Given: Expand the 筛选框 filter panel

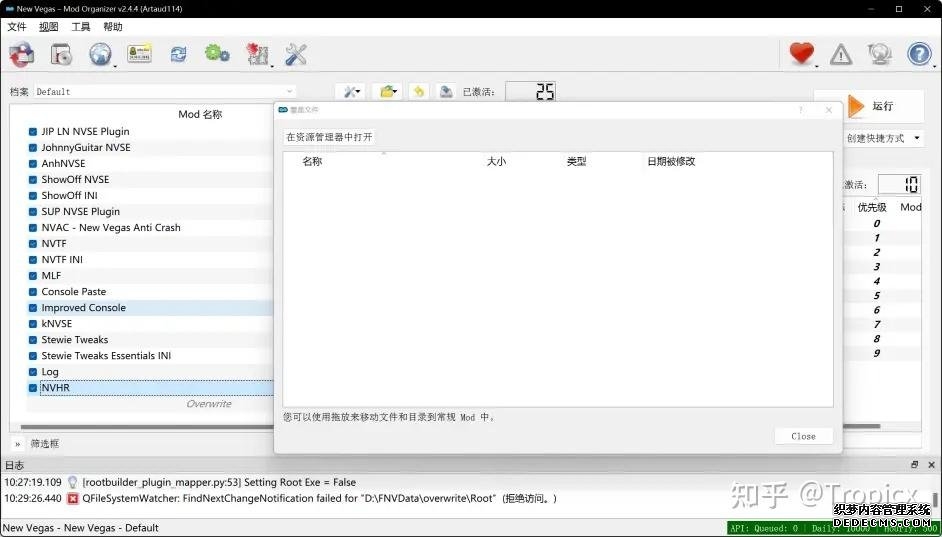Looking at the screenshot, I should point(17,443).
